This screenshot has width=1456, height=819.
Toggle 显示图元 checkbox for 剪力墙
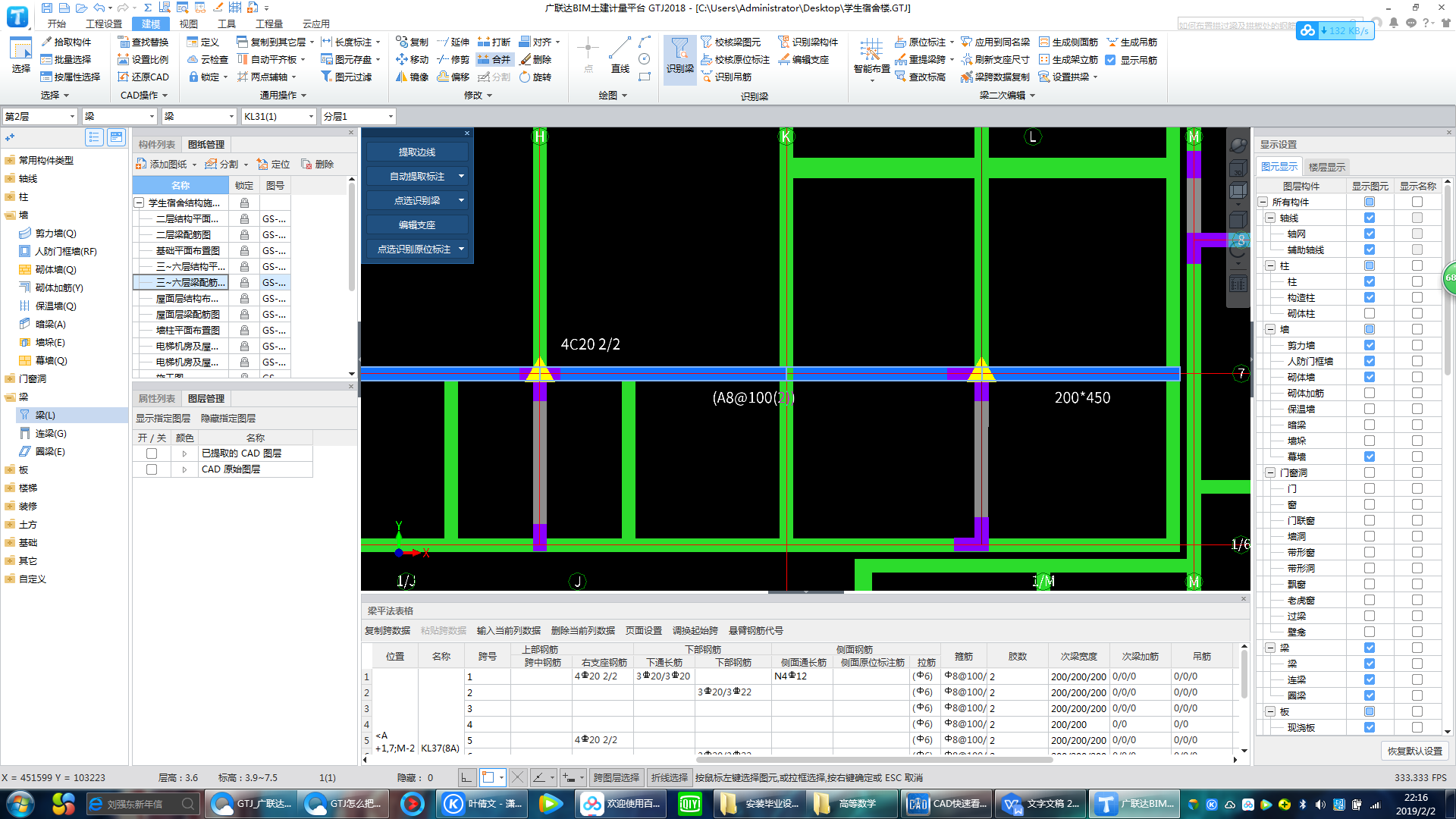(x=1370, y=345)
